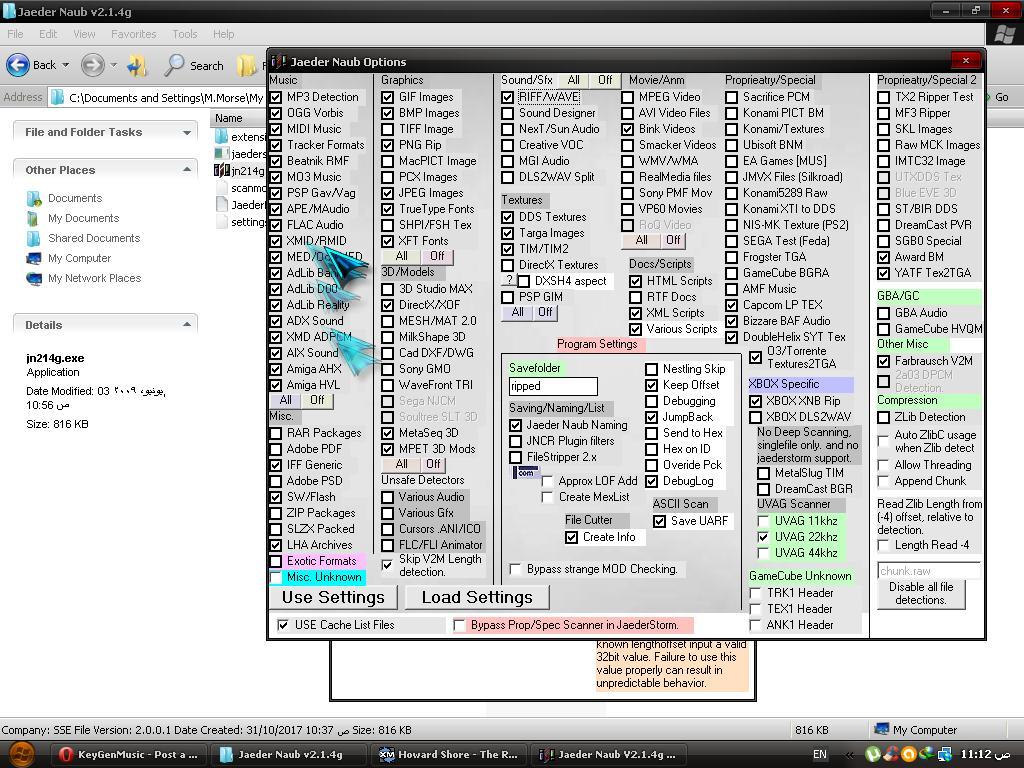Enable ZLib Detection checkbox
This screenshot has height=768, width=1024.
884,417
